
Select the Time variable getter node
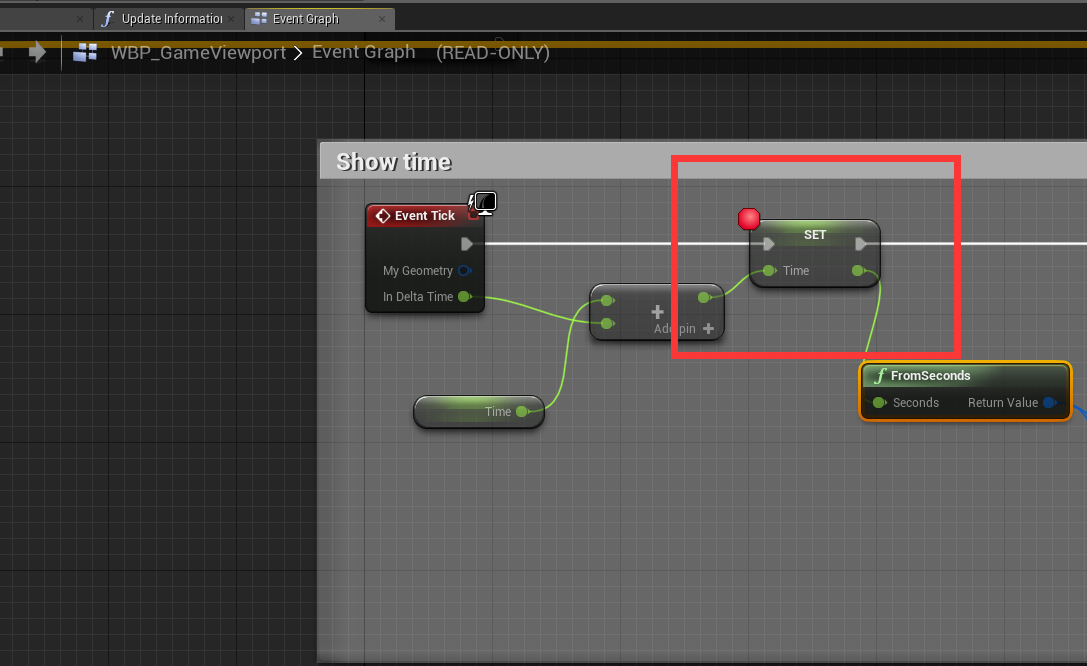click(x=478, y=411)
